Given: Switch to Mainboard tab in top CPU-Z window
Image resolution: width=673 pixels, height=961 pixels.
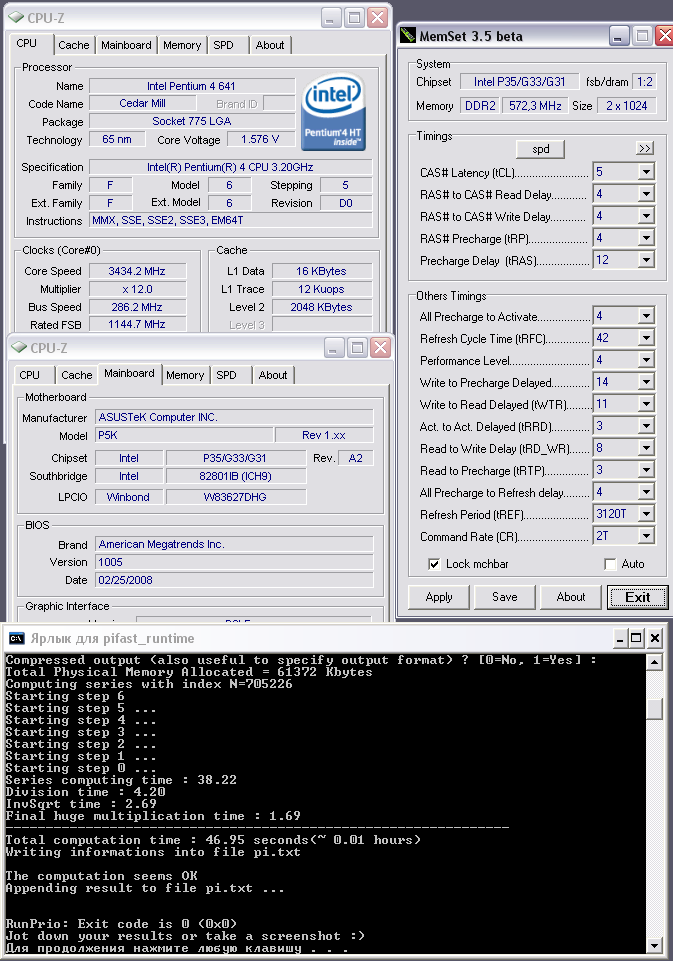Looking at the screenshot, I should pos(126,45).
